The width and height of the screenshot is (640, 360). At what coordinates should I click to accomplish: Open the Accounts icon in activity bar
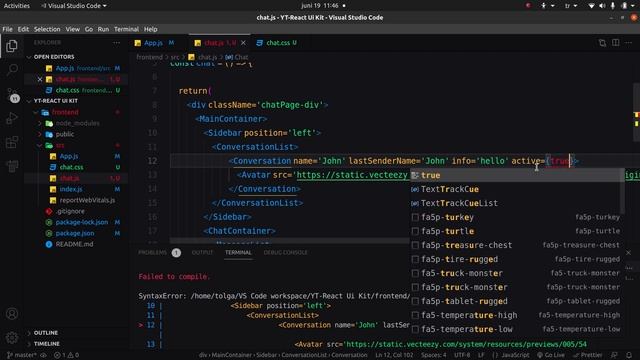[x=12, y=313]
